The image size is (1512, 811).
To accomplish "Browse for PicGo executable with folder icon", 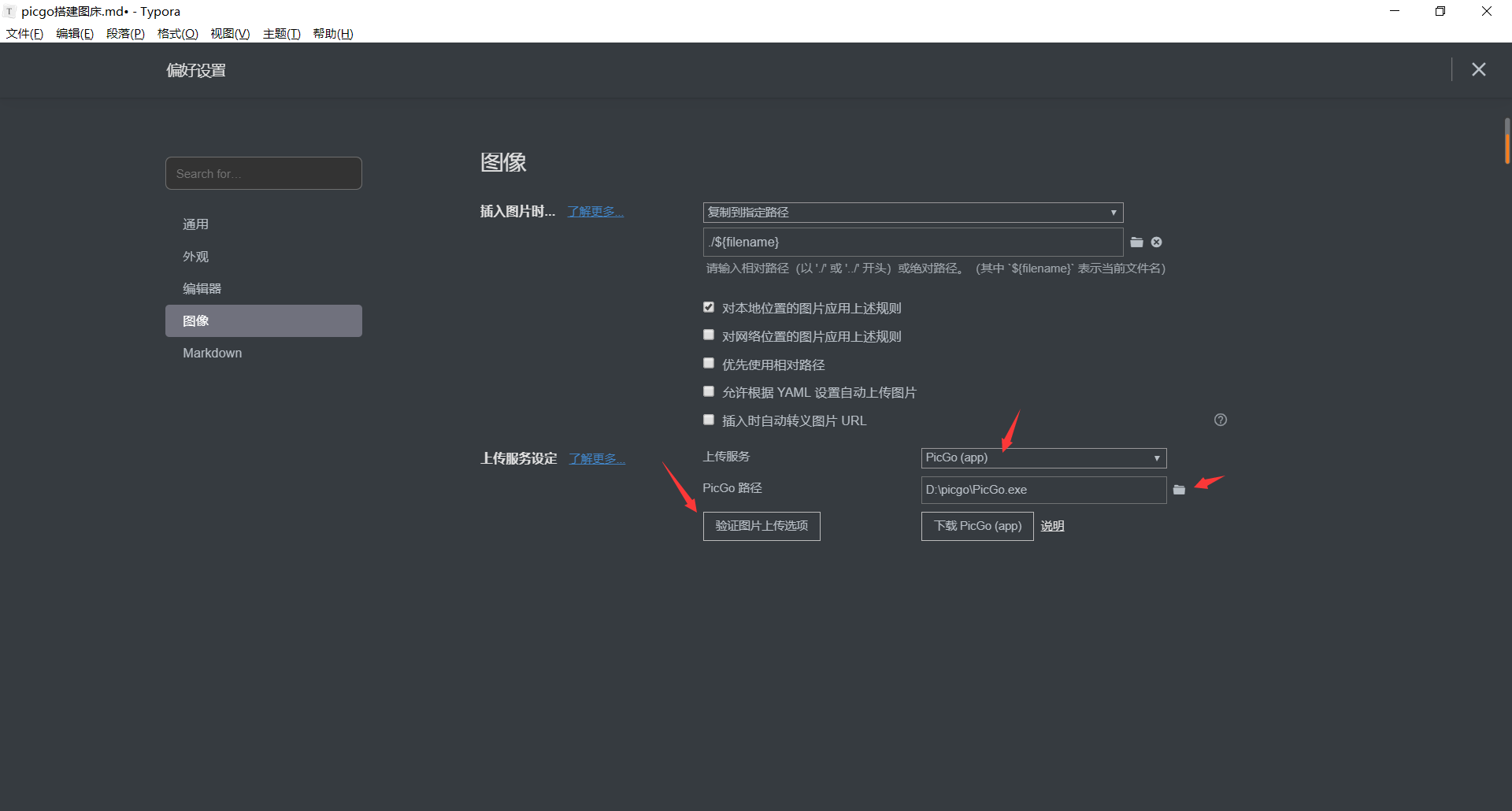I will [x=1179, y=490].
